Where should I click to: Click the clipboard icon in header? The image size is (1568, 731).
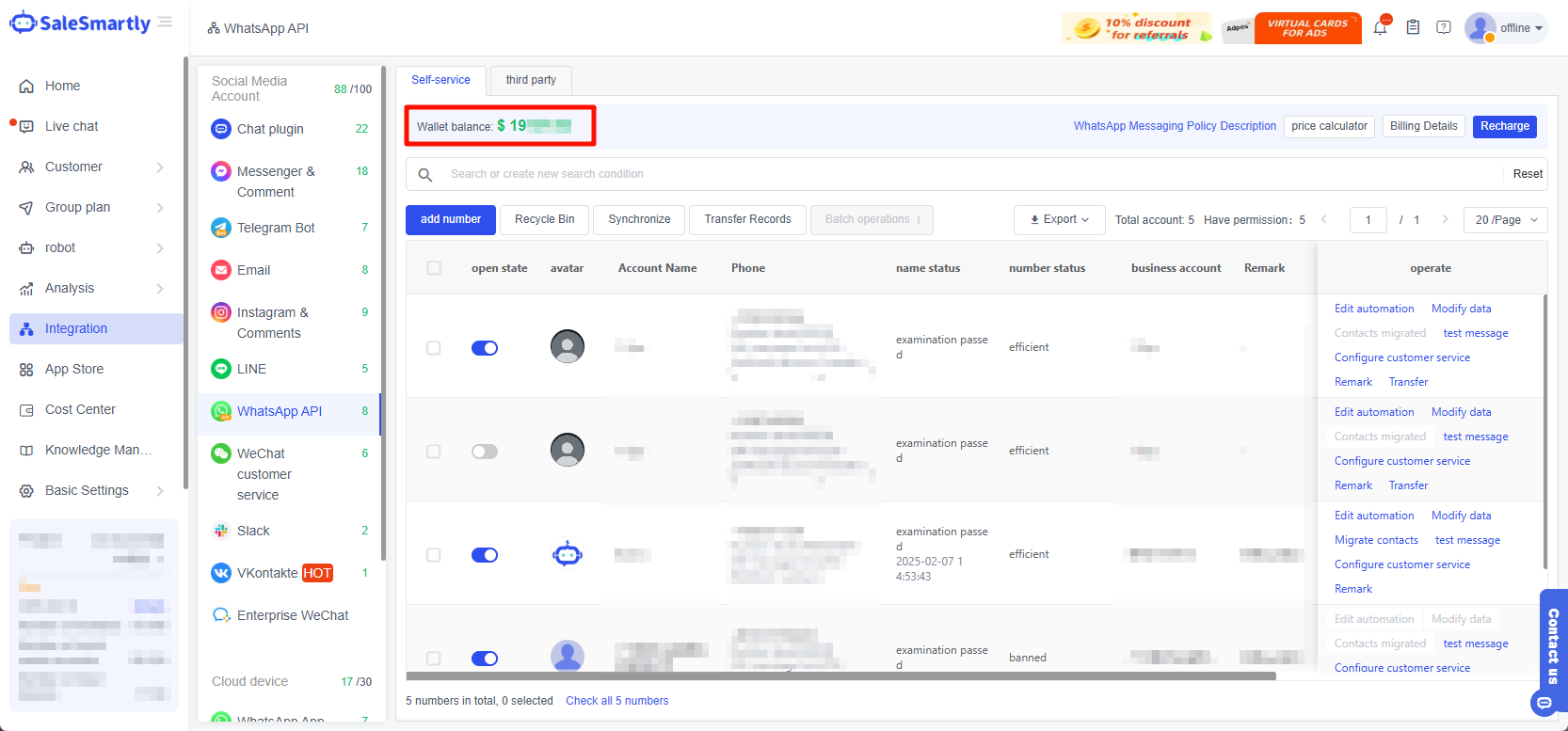(1412, 28)
